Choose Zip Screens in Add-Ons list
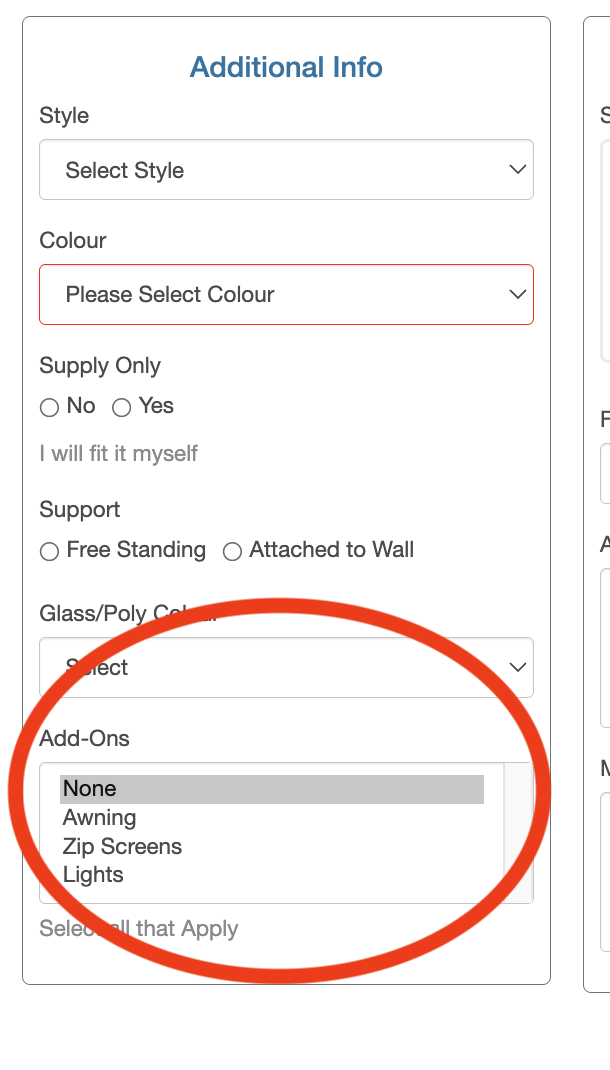The width and height of the screenshot is (610, 1070). point(122,847)
